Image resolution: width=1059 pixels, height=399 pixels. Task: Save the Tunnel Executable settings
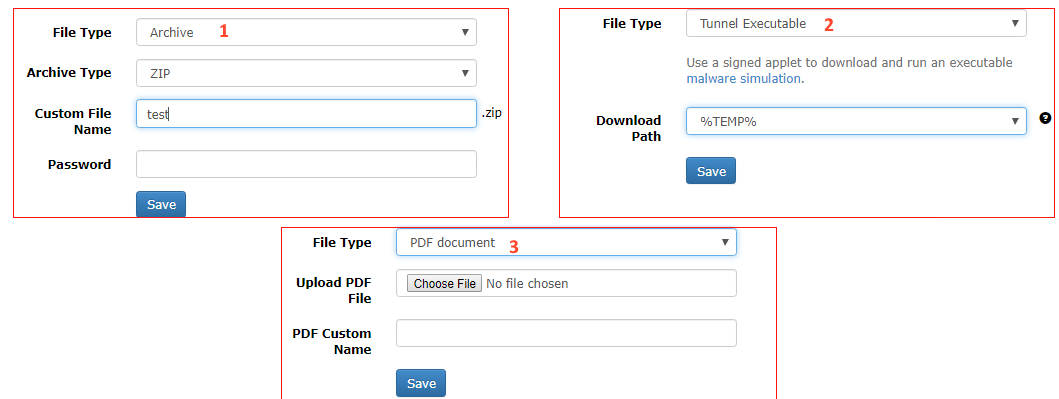pos(711,171)
